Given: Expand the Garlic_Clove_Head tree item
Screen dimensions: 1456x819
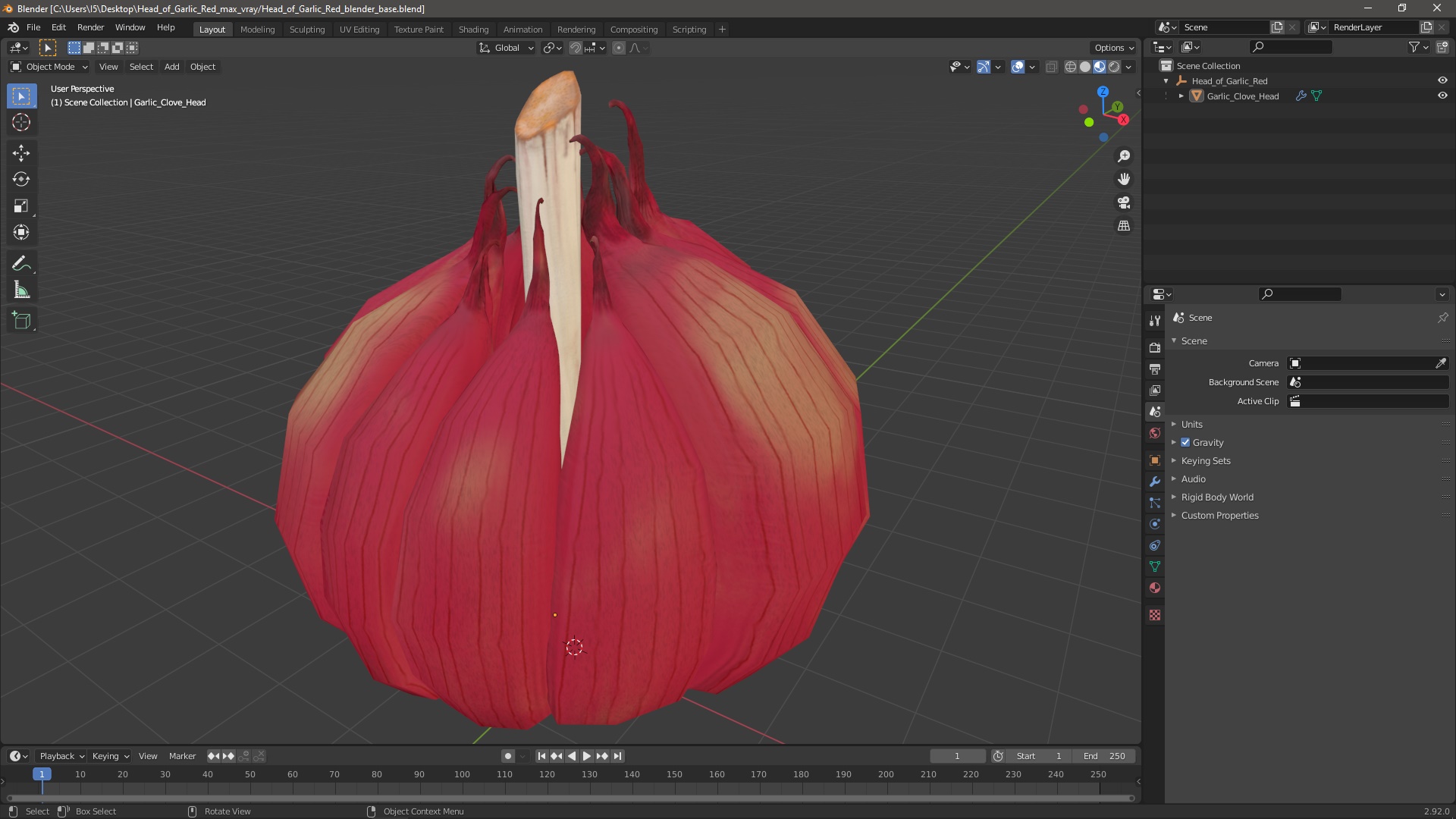Looking at the screenshot, I should [1181, 96].
